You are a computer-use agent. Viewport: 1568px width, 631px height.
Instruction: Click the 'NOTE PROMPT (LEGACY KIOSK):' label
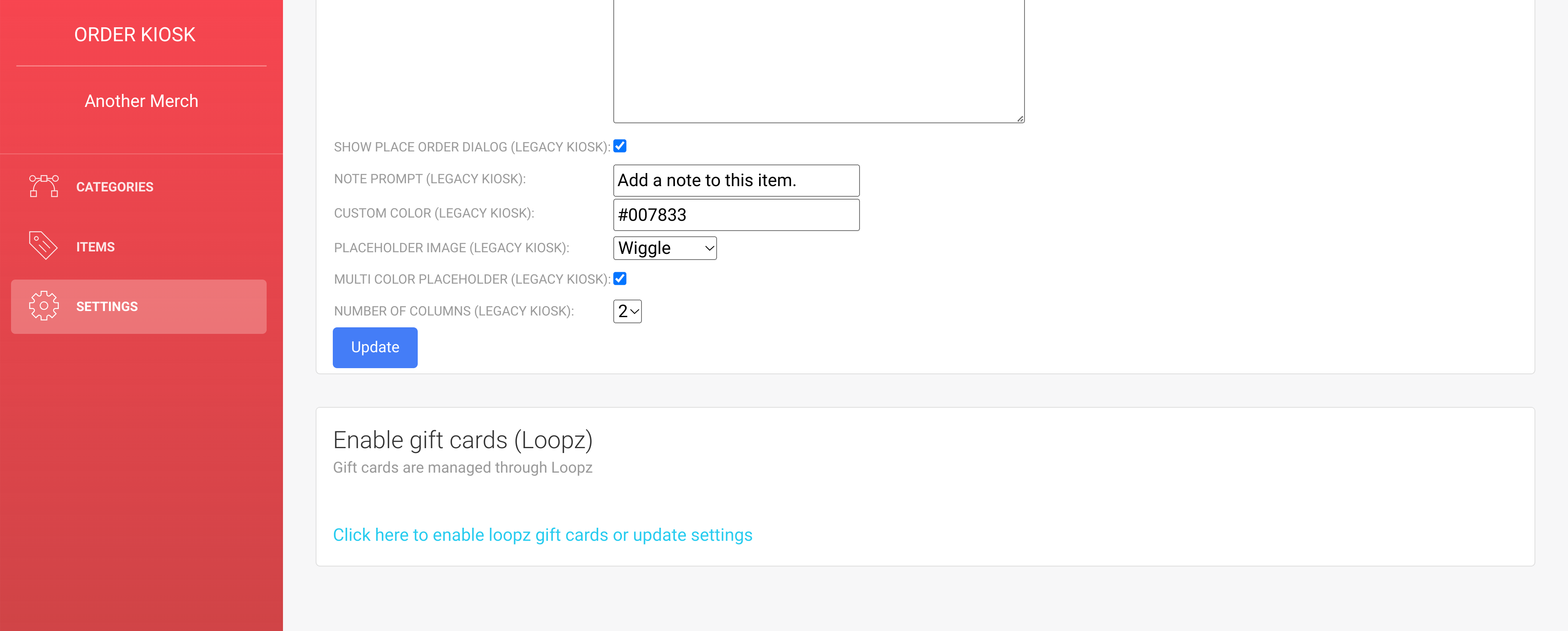[x=430, y=179]
